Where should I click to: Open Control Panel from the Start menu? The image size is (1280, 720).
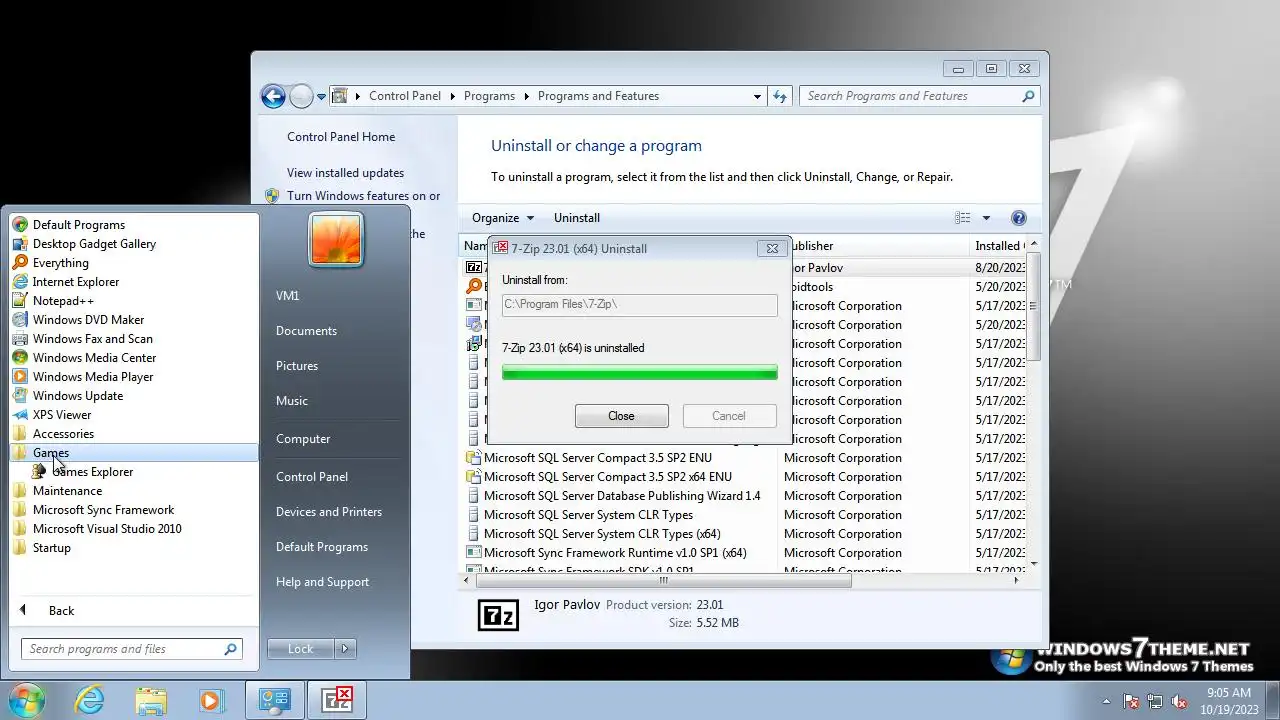click(312, 477)
